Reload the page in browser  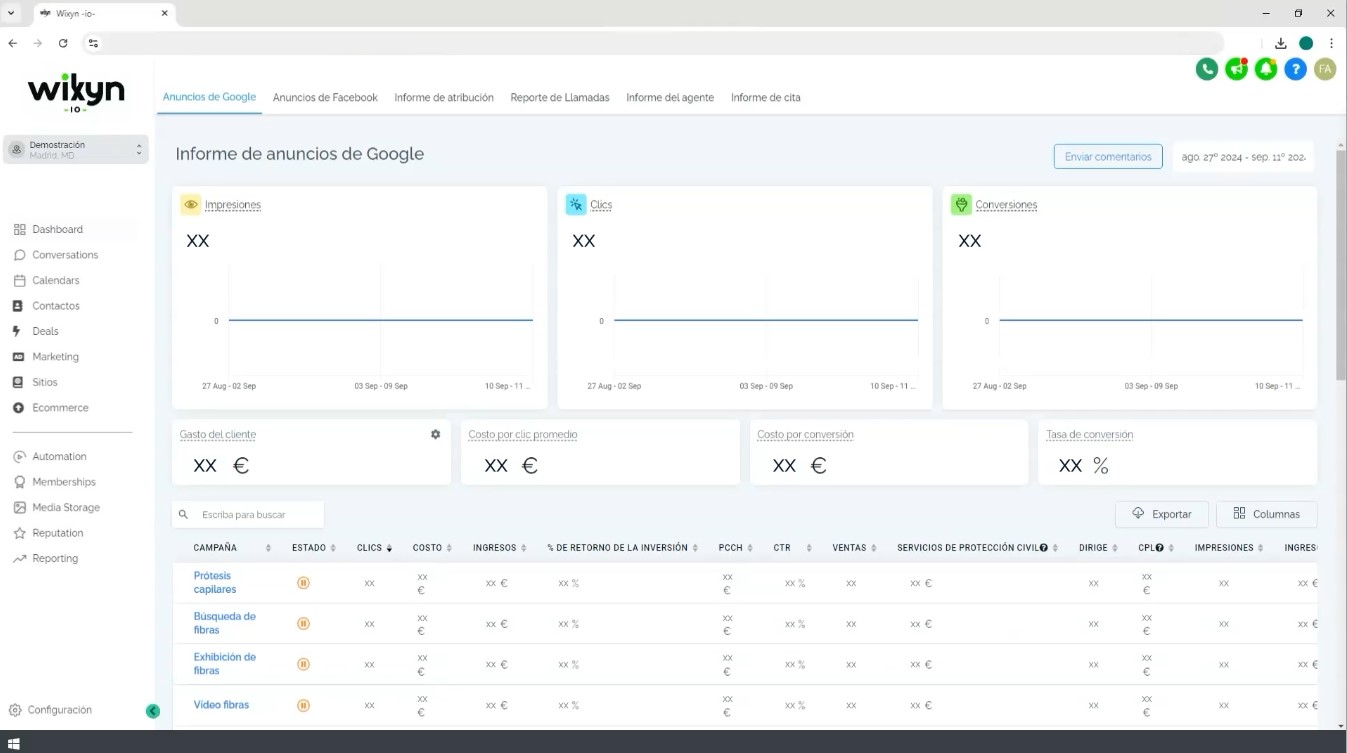pyautogui.click(x=63, y=43)
